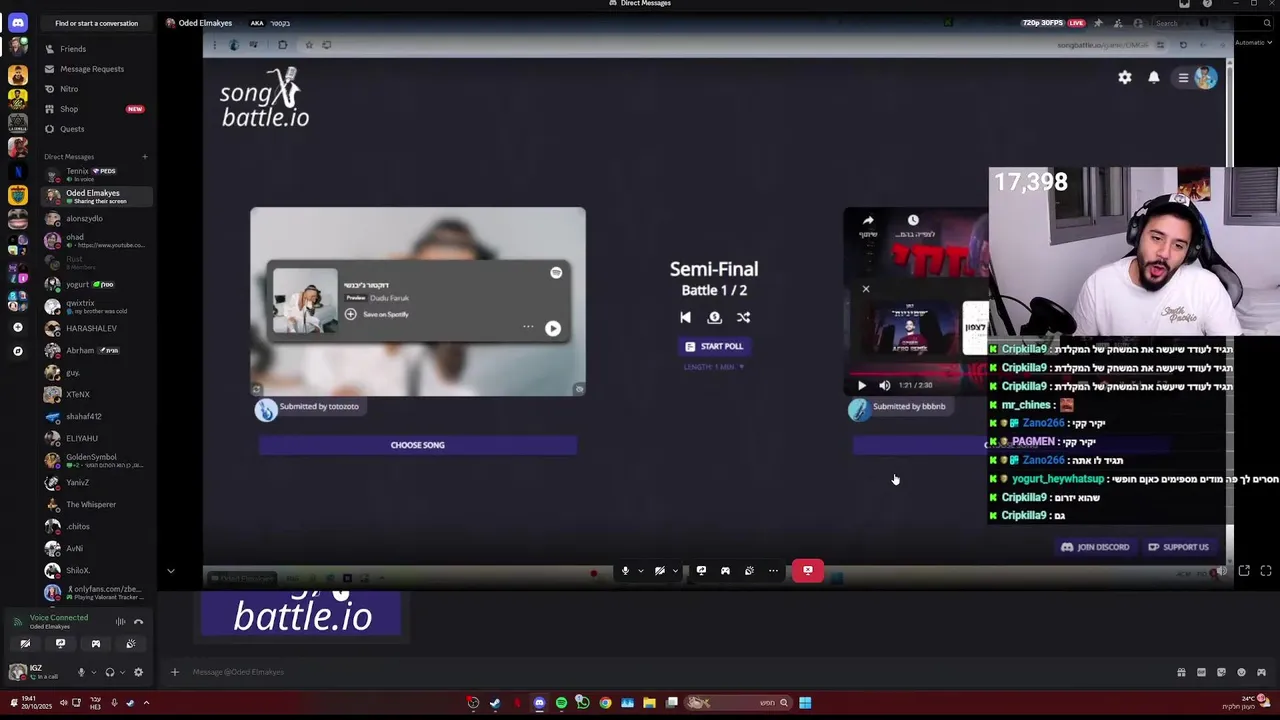Image resolution: width=1280 pixels, height=720 pixels.
Task: Open soundboard from call control bar
Action: point(749,571)
